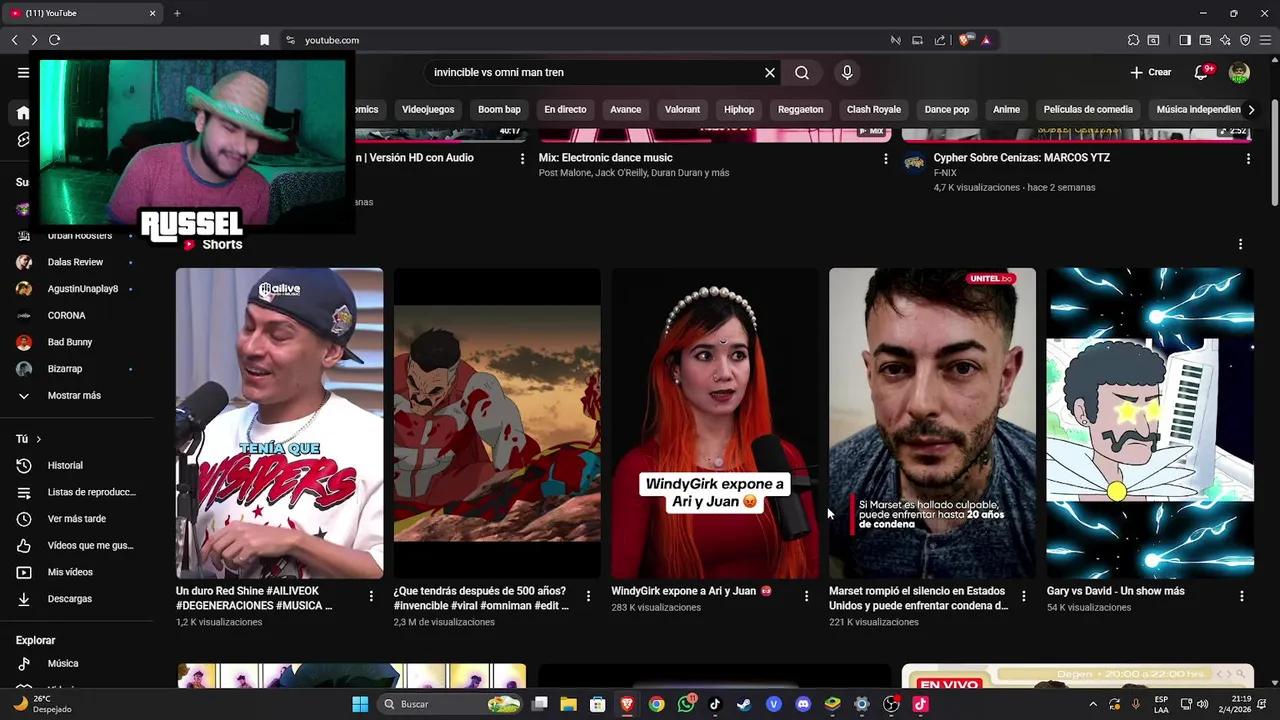Screen dimensions: 1280x720
Task: Open the CORONA channel subscription
Action: (74, 315)
